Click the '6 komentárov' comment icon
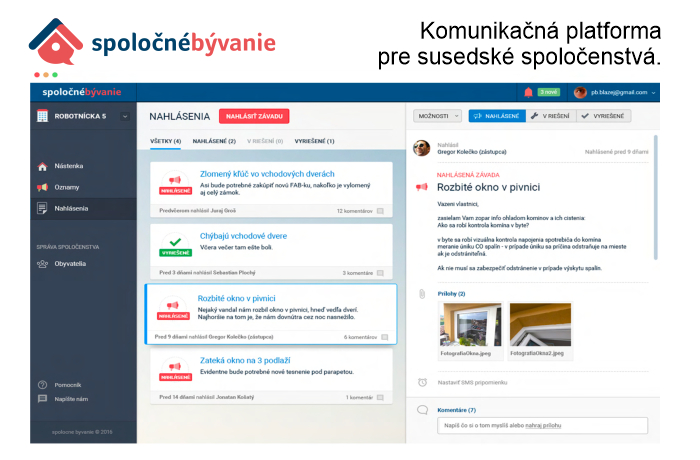This screenshot has height=460, width=700. 385,337
